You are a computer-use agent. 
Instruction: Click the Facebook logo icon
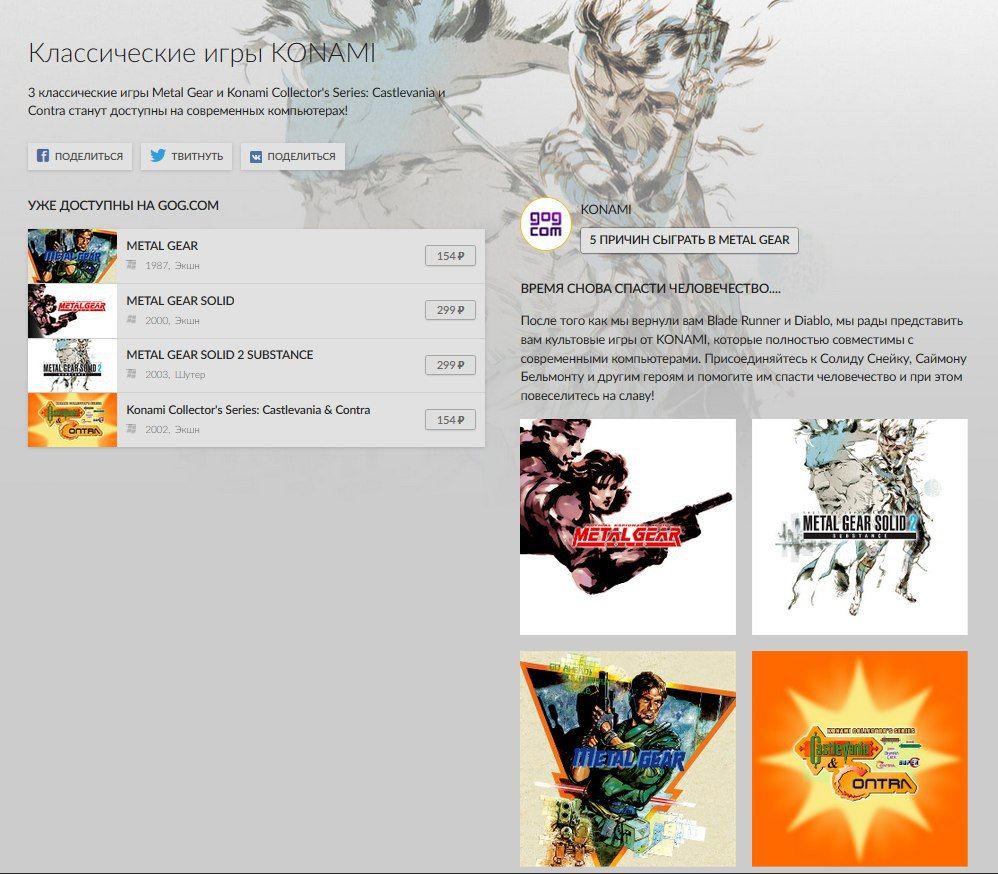point(43,156)
